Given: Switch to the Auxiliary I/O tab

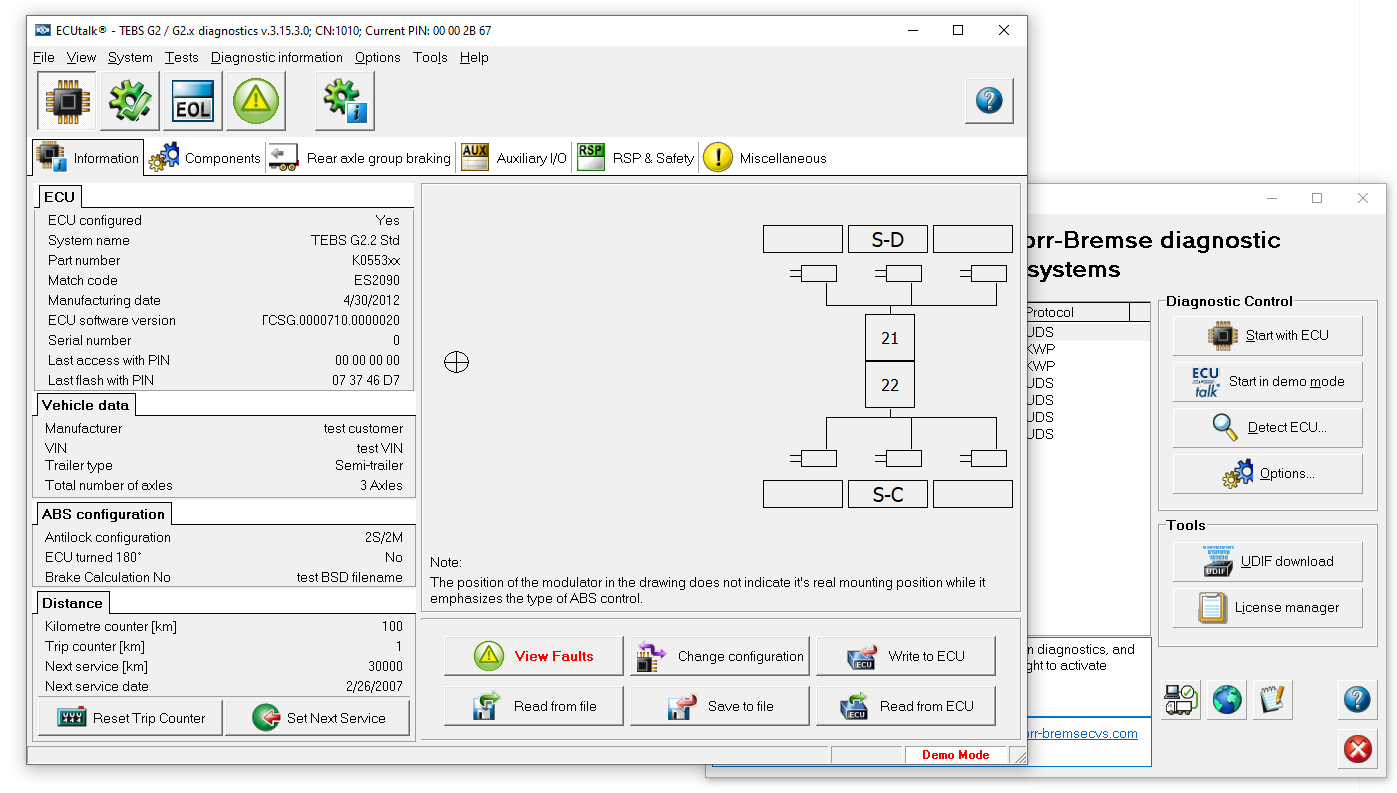Looking at the screenshot, I should coord(514,158).
